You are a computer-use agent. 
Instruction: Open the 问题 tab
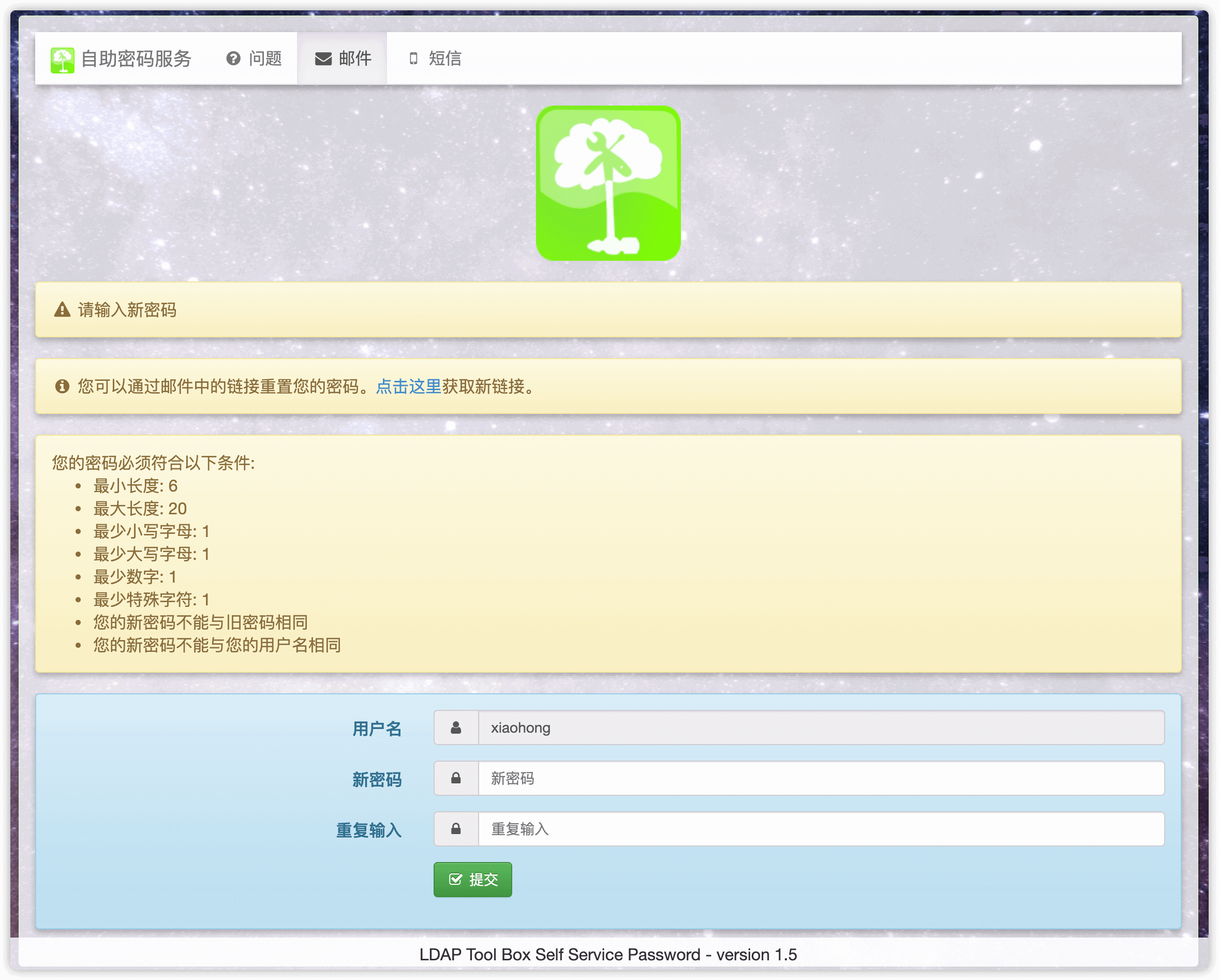tap(264, 58)
